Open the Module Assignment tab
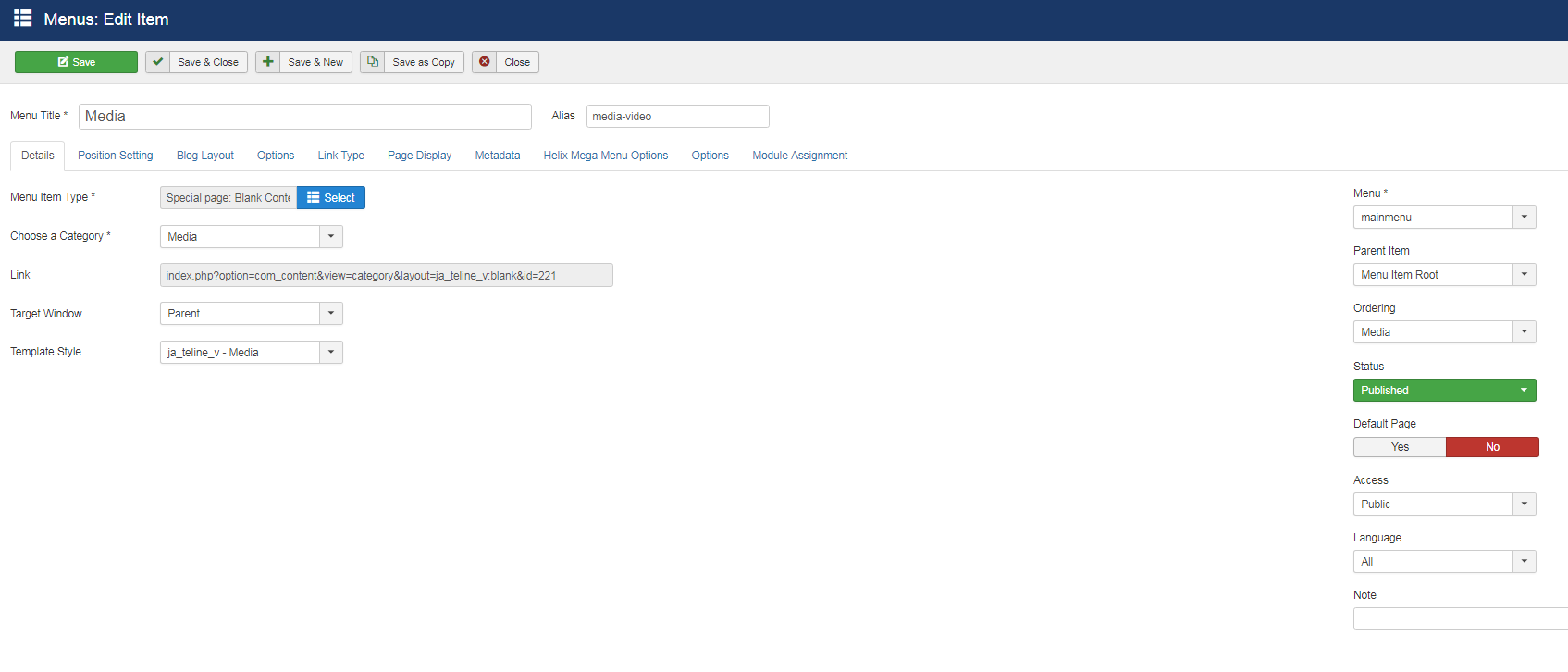Viewport: 1568px width, 672px height. pos(800,156)
